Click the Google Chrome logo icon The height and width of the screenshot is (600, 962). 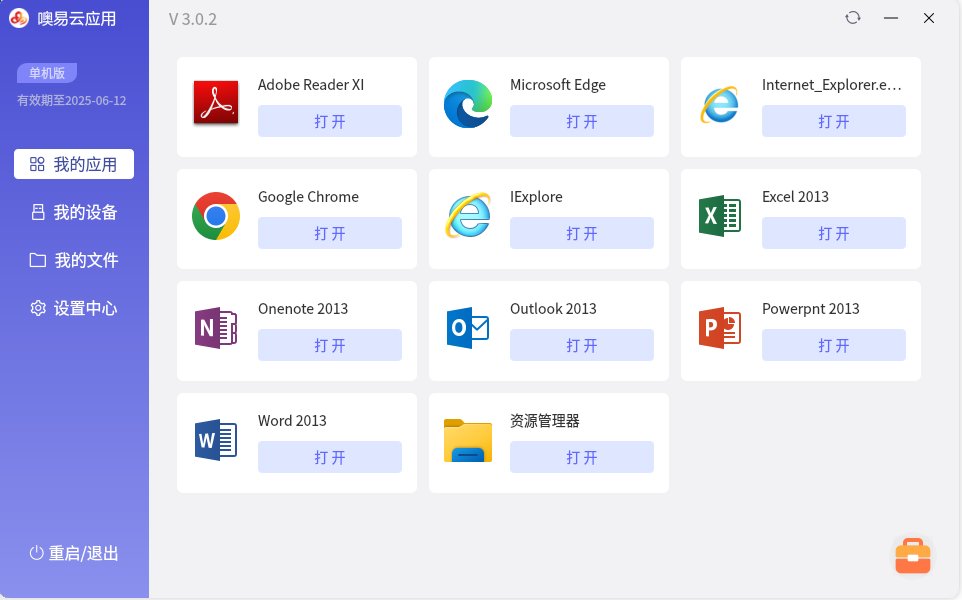pos(216,216)
